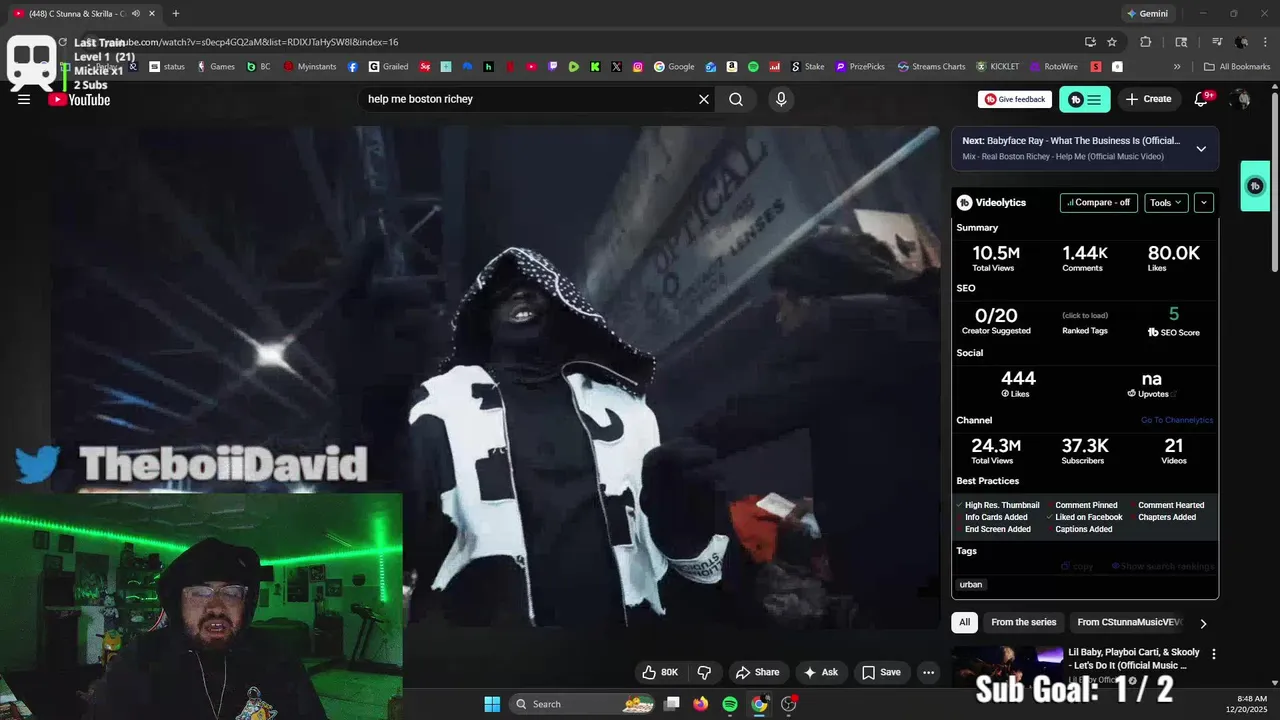1280x720 pixels.
Task: Open Firefox from the taskbar
Action: coord(701,704)
